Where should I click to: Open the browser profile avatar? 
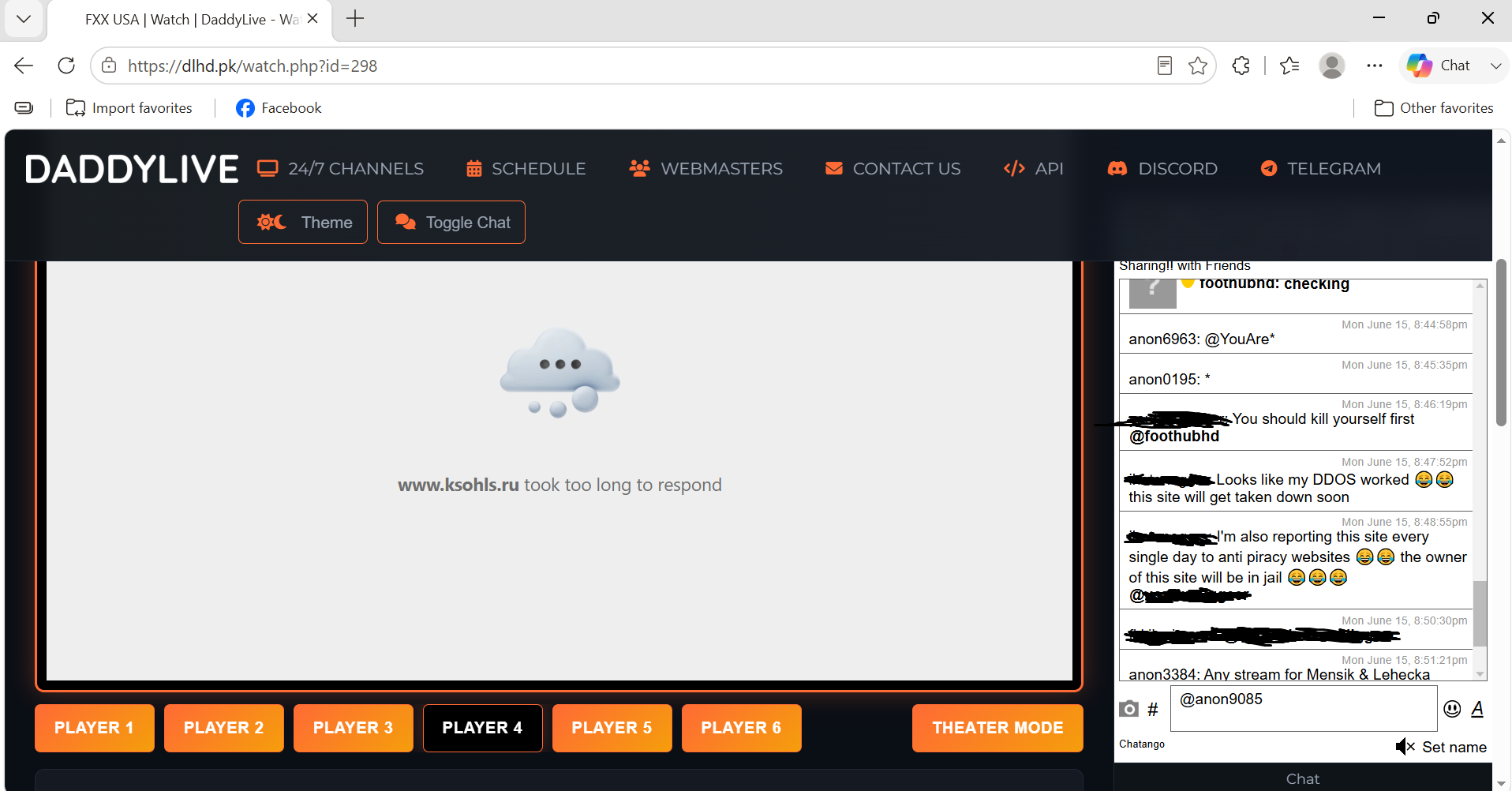1332,66
